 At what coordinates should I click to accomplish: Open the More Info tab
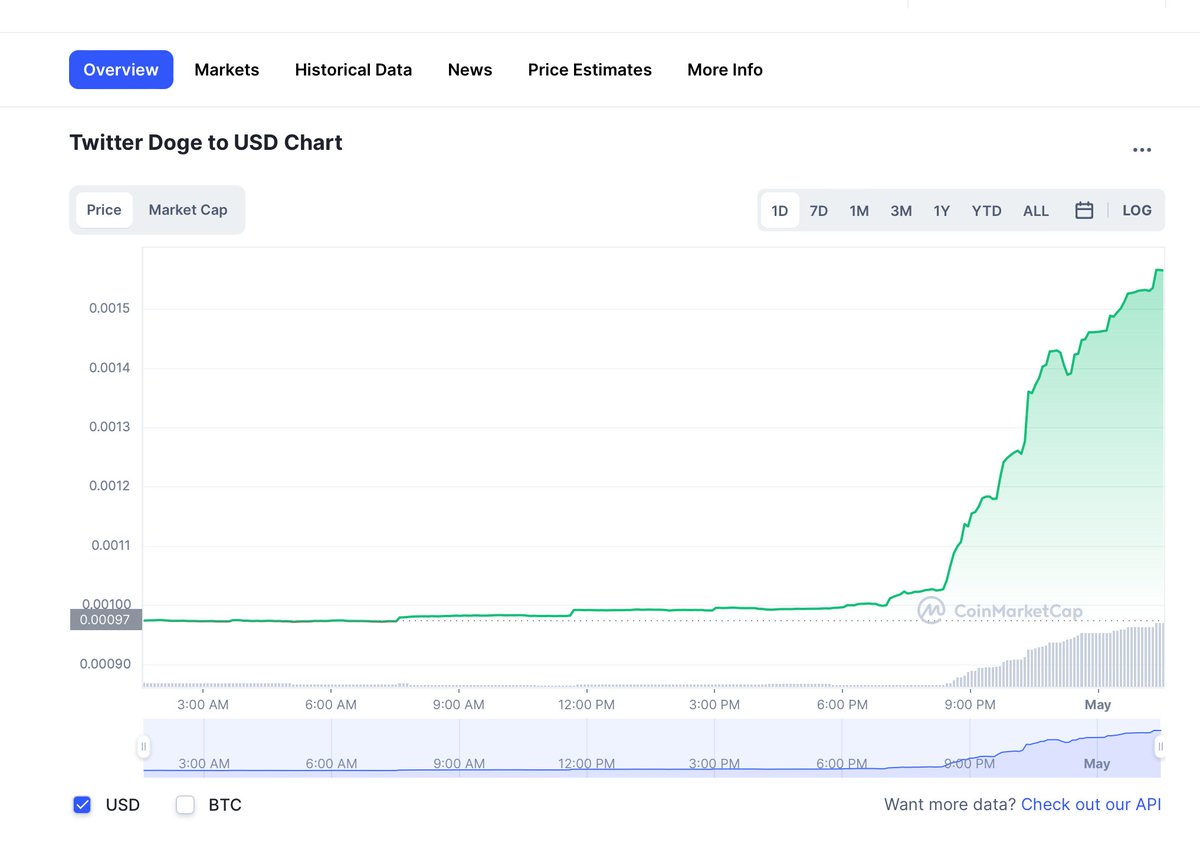(725, 70)
